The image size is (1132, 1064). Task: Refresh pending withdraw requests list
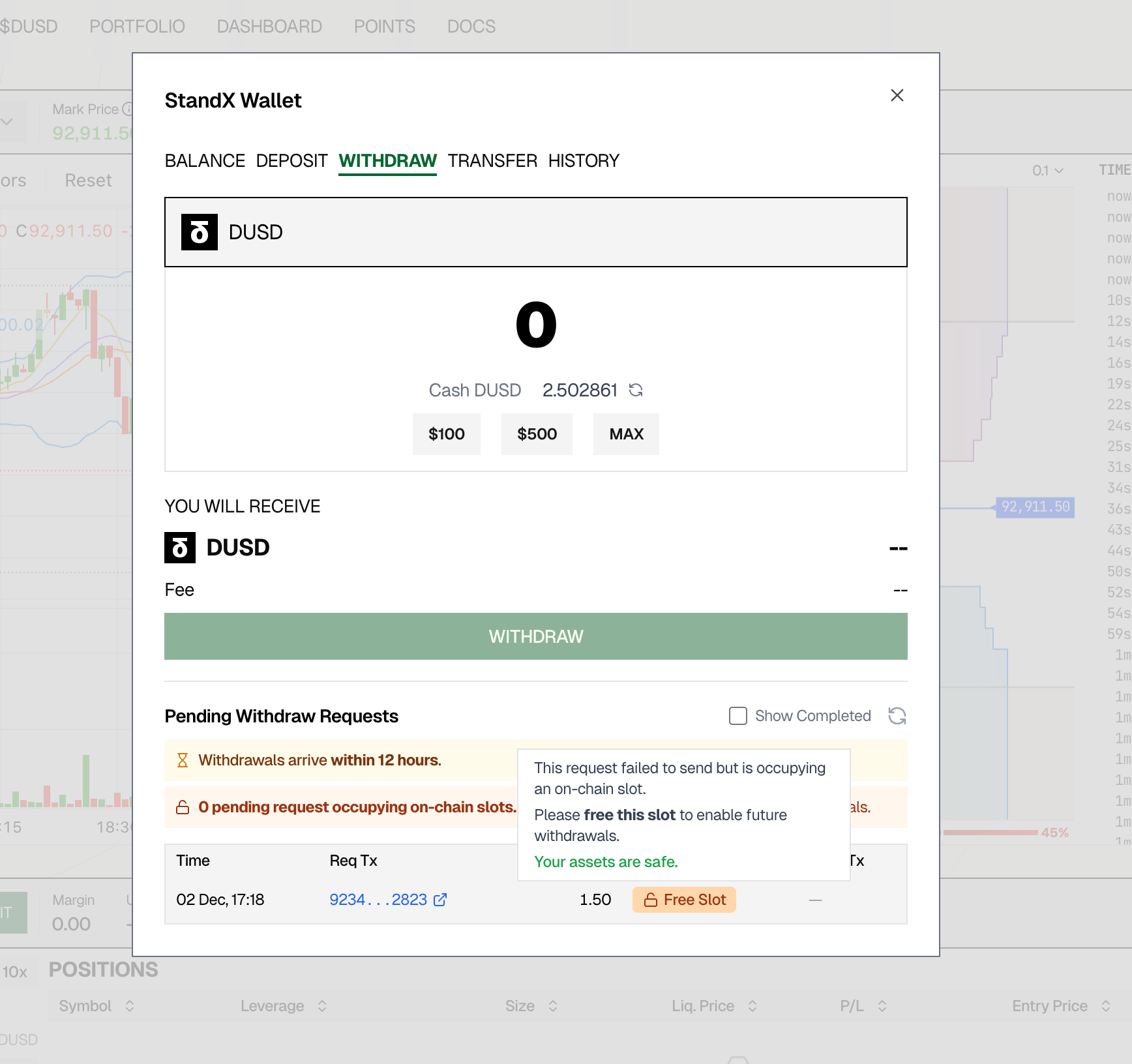(897, 716)
